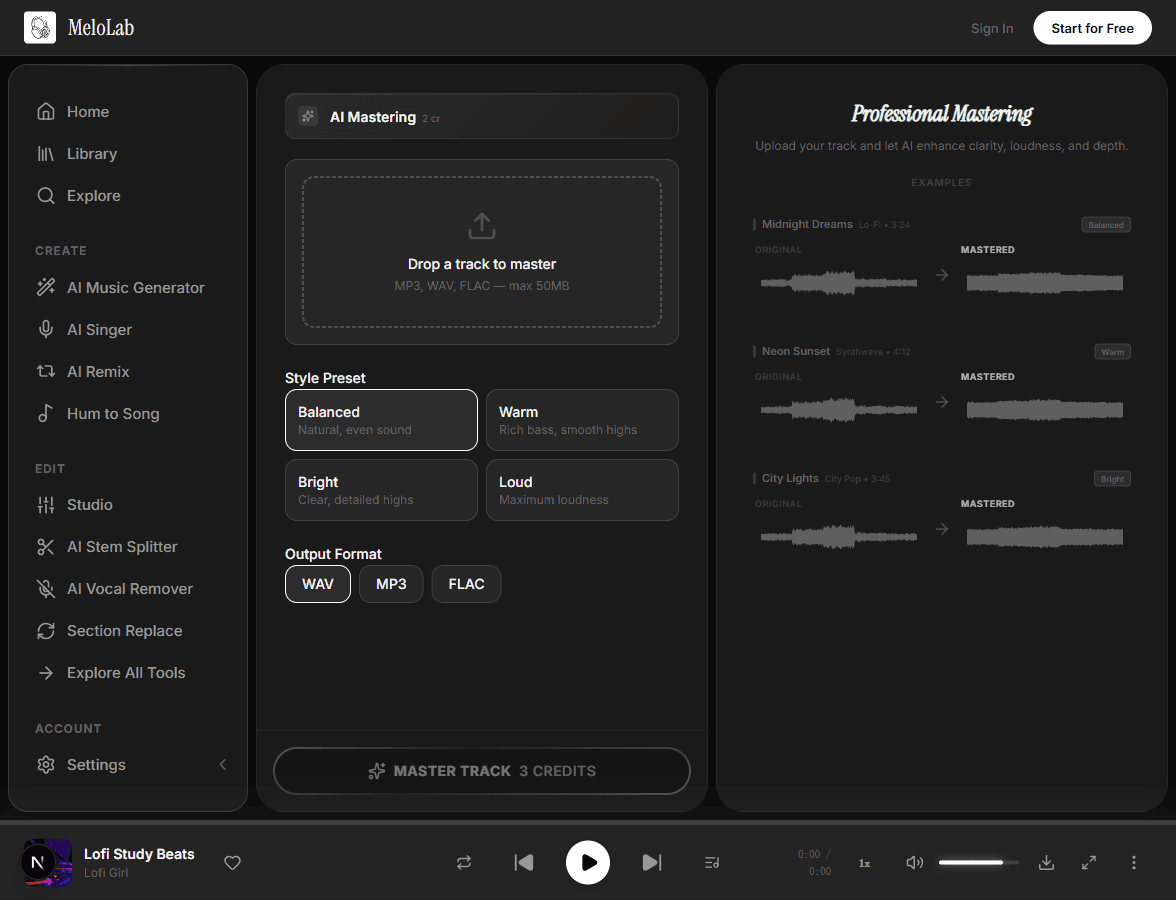Open the play queue icon
Screen dimensions: 1176x900
point(712,862)
